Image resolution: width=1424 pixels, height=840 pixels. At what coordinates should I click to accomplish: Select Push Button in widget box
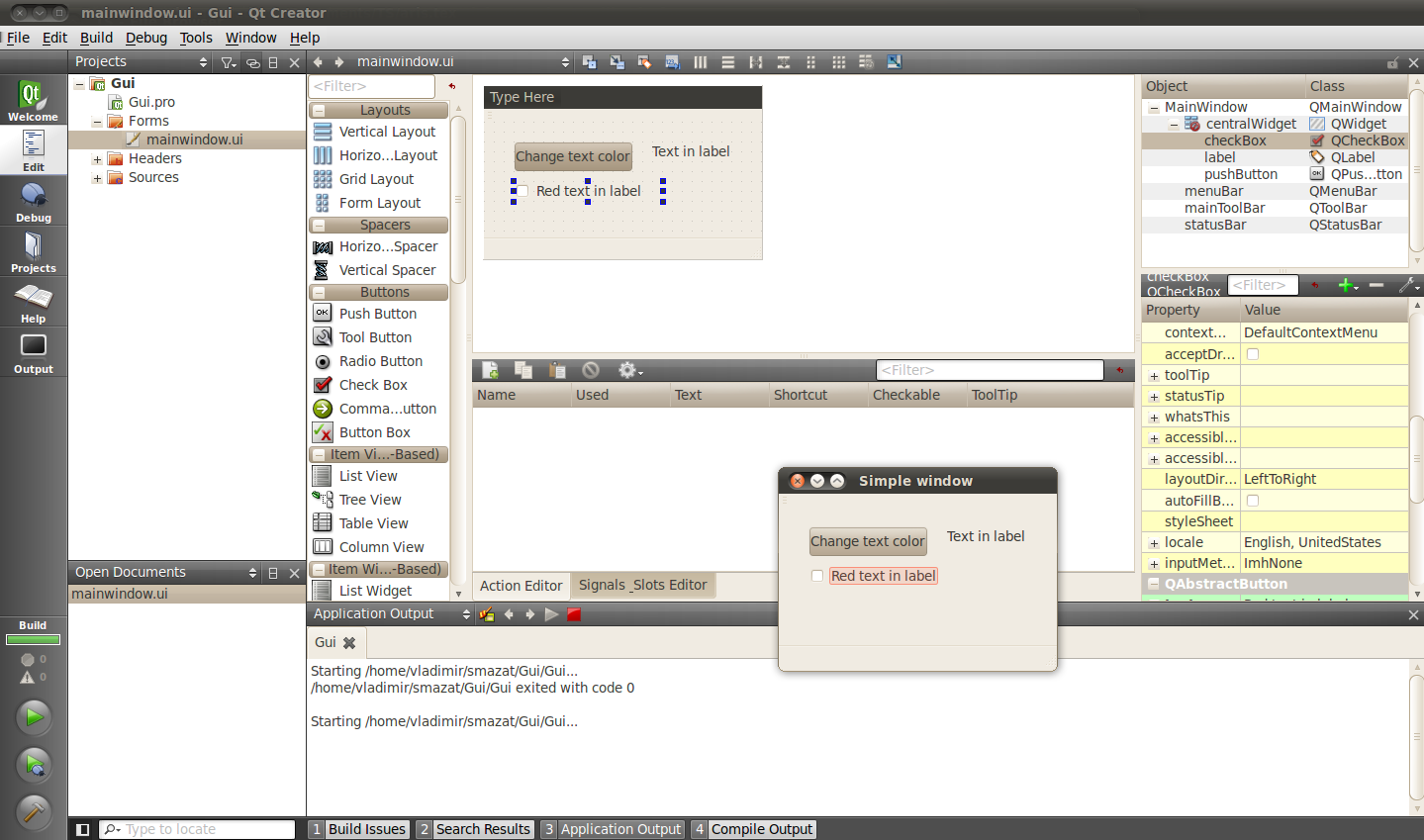pyautogui.click(x=378, y=314)
